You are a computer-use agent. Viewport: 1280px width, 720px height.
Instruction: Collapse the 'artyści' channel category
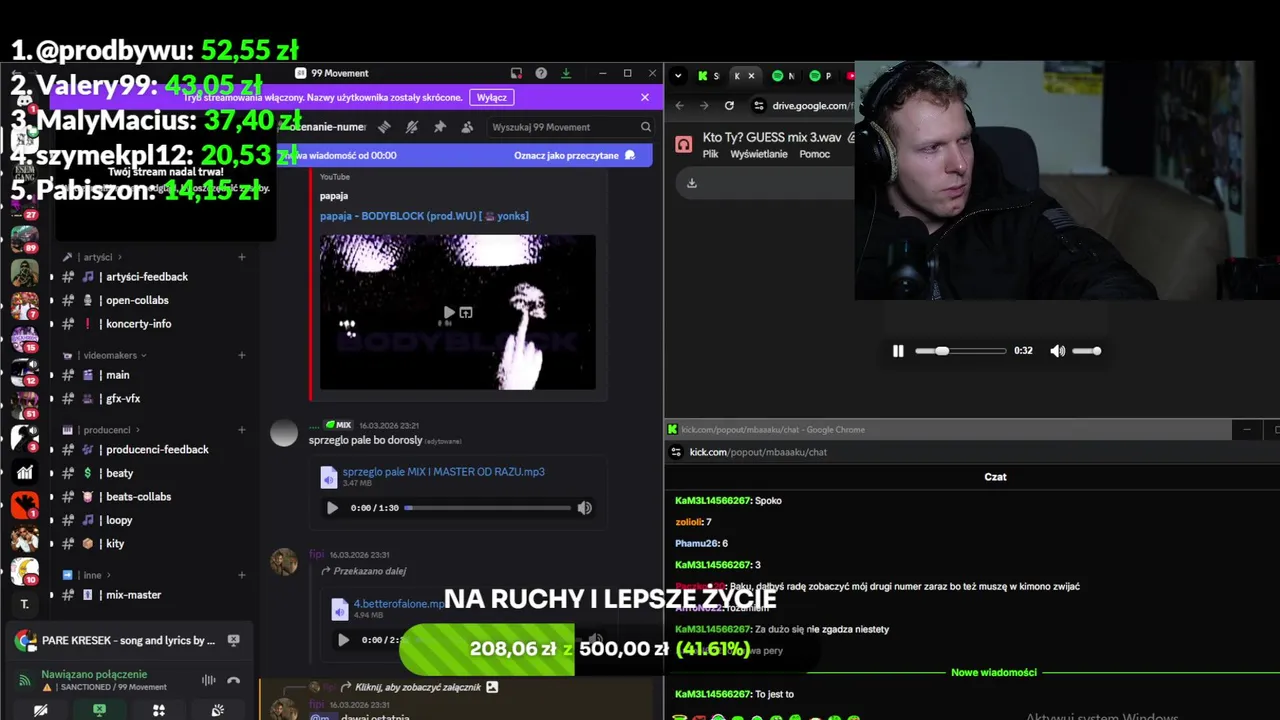(x=97, y=257)
